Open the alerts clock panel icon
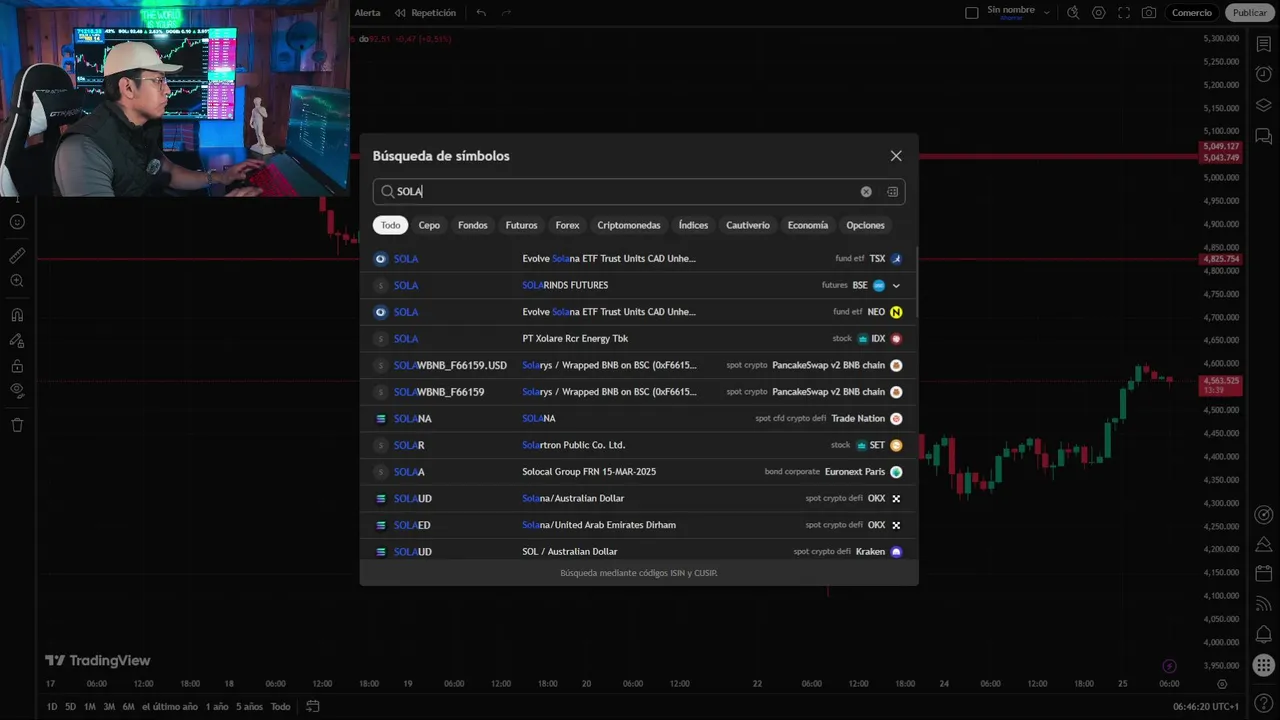This screenshot has width=1280, height=720. (x=1264, y=76)
